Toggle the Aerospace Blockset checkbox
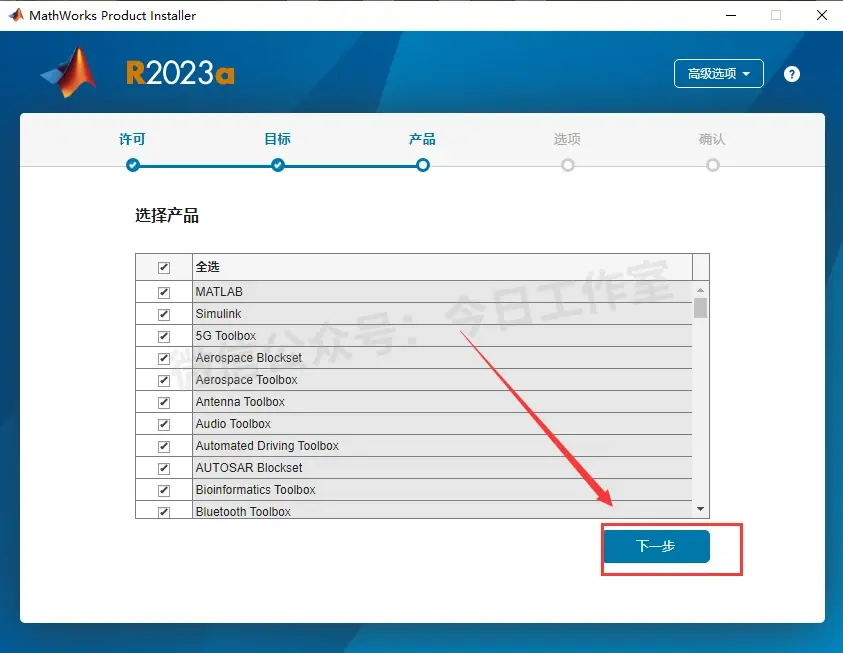Screen dimensions: 843x653 tap(164, 358)
